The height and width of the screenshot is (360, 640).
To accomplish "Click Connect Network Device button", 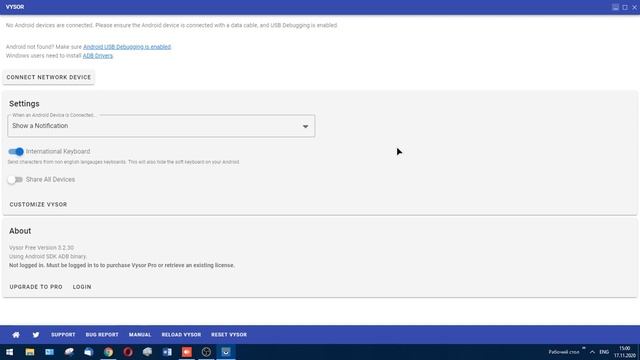I will 49,77.
